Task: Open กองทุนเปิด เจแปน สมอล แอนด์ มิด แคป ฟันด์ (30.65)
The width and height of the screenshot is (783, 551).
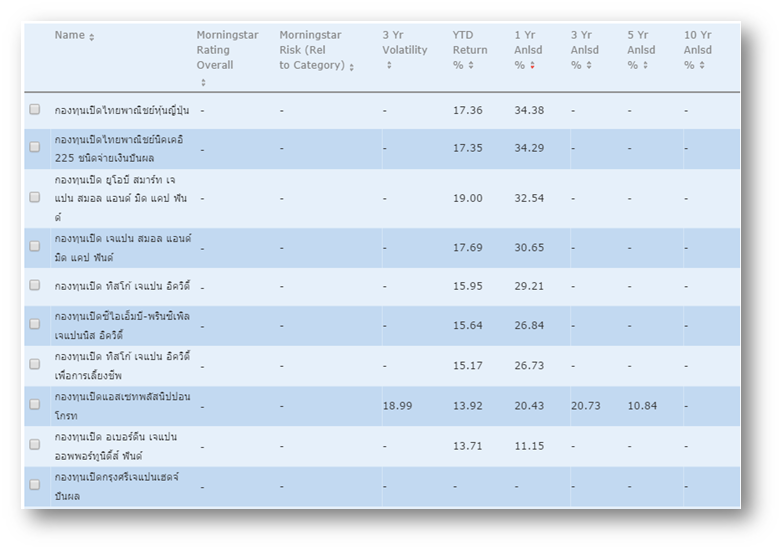Action: (122, 248)
